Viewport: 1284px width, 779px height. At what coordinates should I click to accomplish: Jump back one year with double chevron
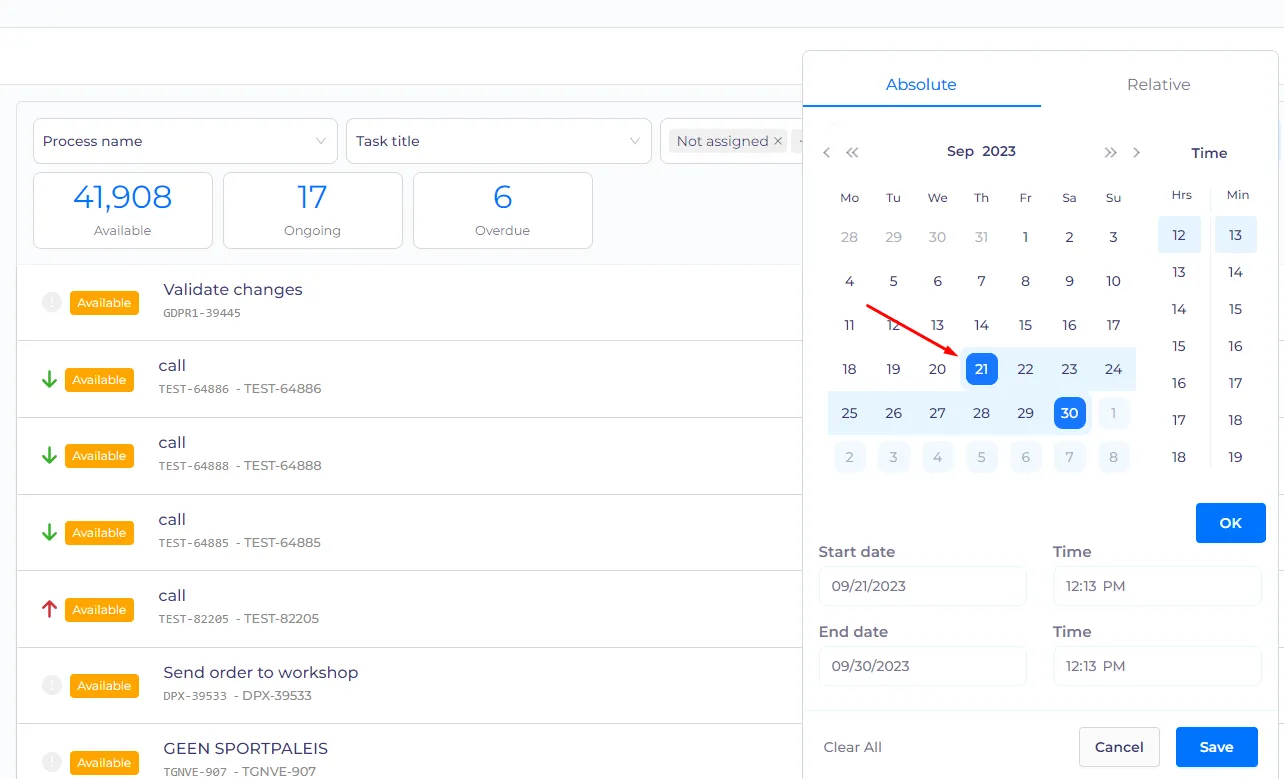pos(852,153)
